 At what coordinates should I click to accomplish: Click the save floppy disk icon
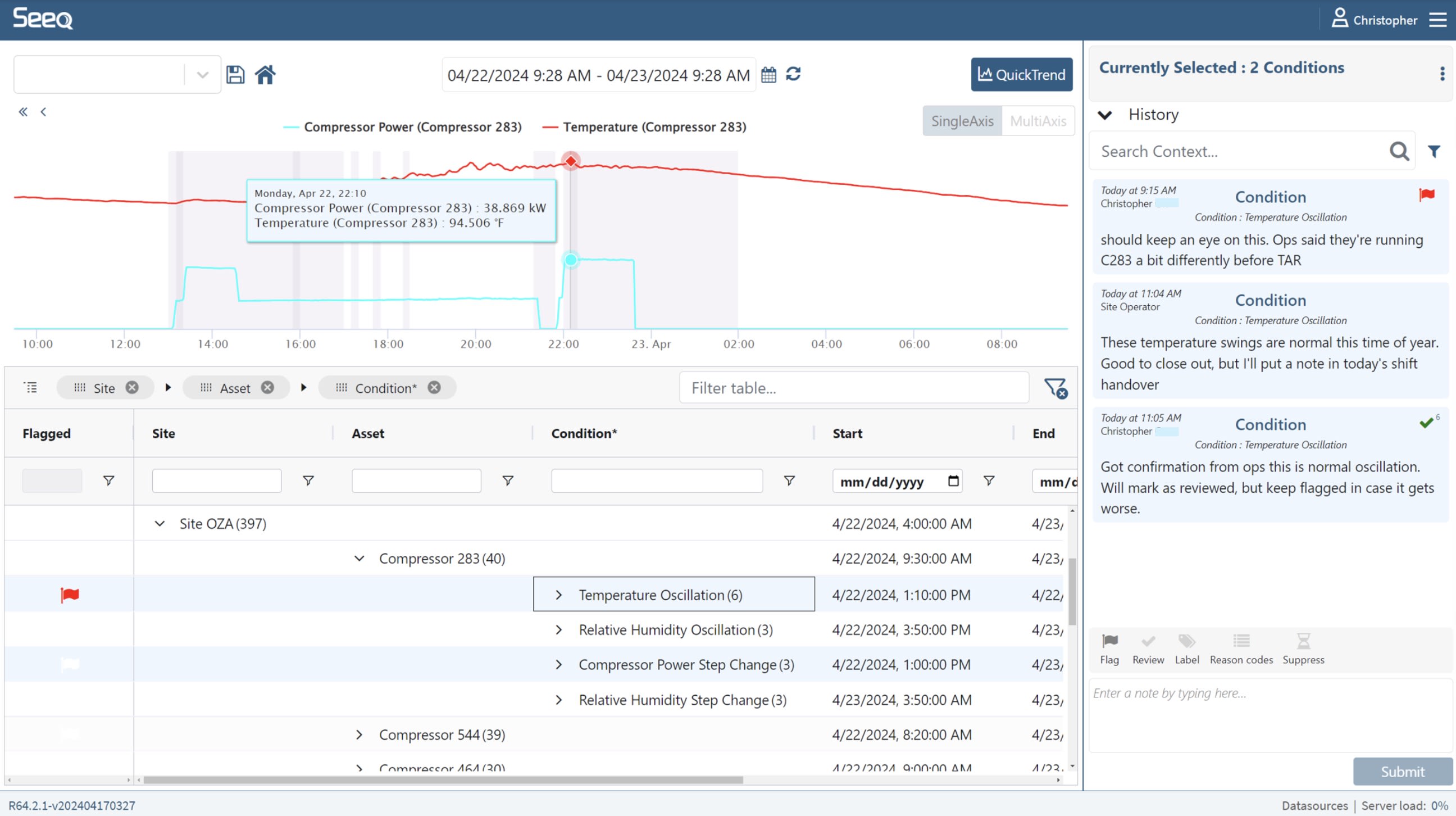(235, 75)
